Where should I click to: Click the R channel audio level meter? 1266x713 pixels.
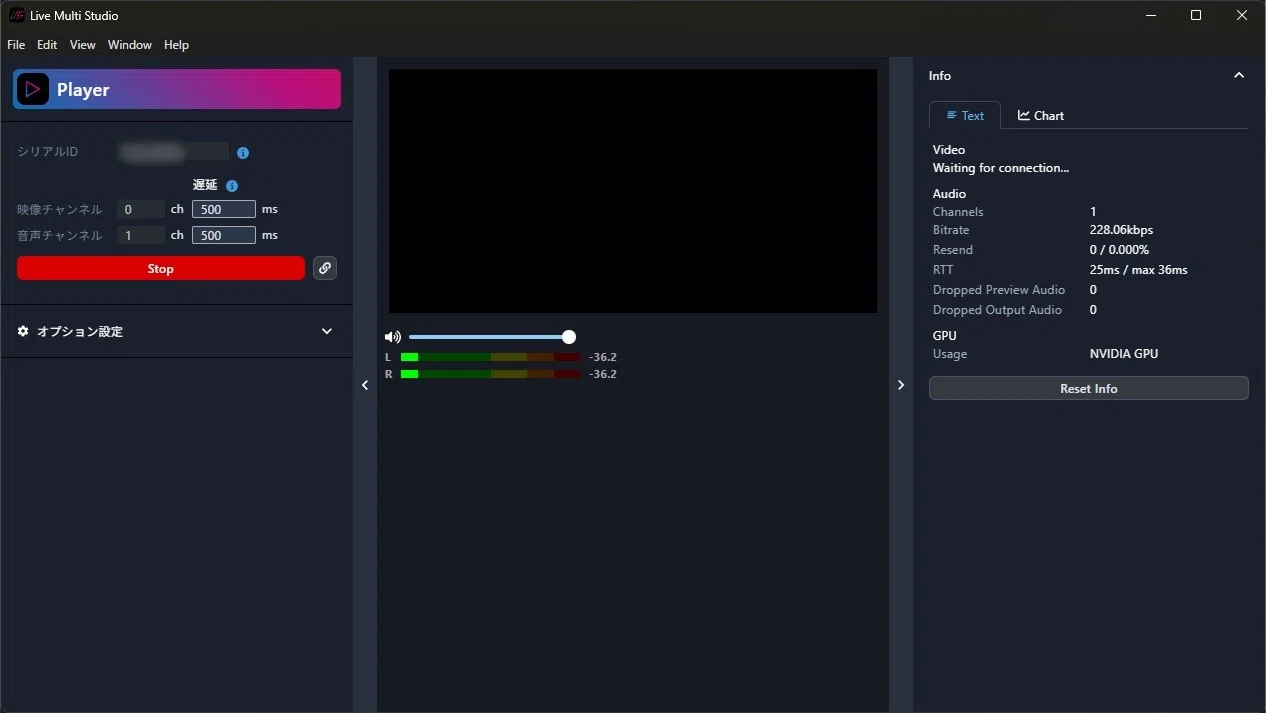(491, 374)
